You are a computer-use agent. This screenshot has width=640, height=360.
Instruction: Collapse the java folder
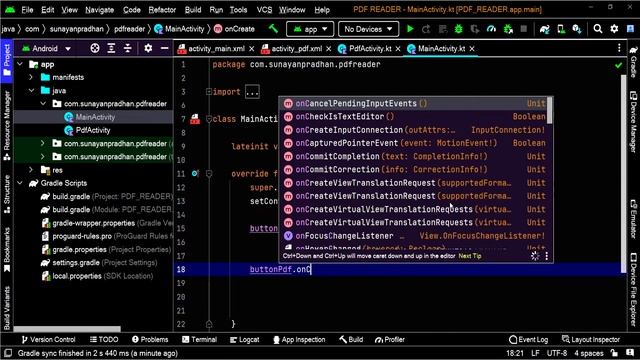(x=31, y=91)
